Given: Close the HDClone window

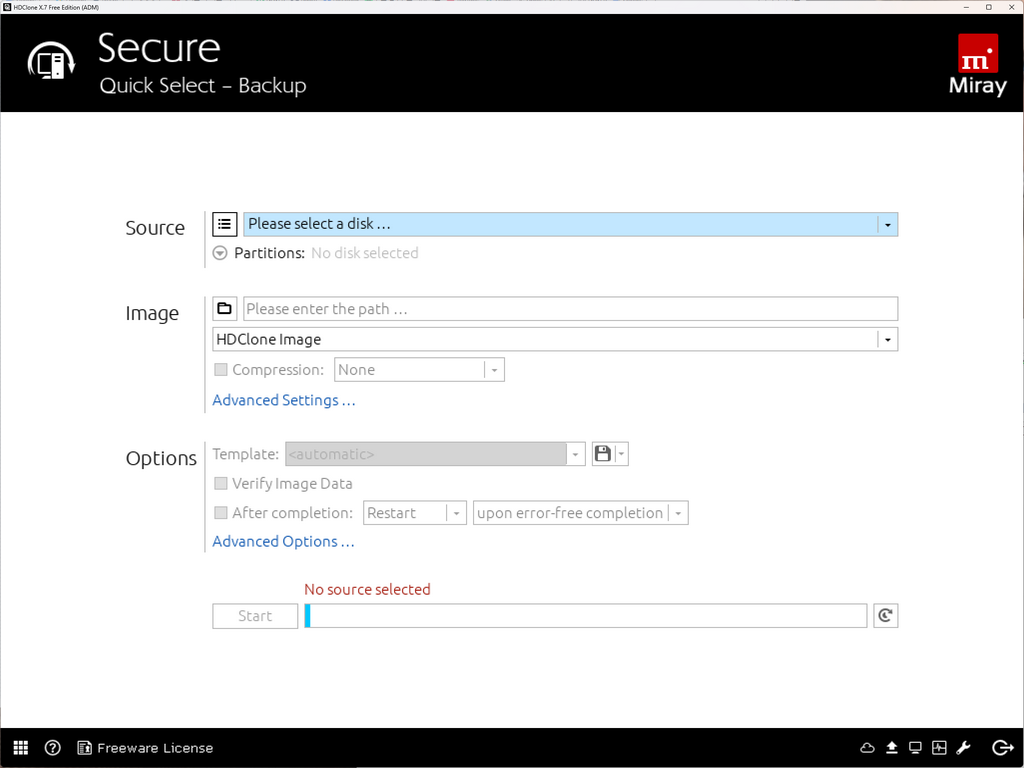Looking at the screenshot, I should click(1012, 7).
